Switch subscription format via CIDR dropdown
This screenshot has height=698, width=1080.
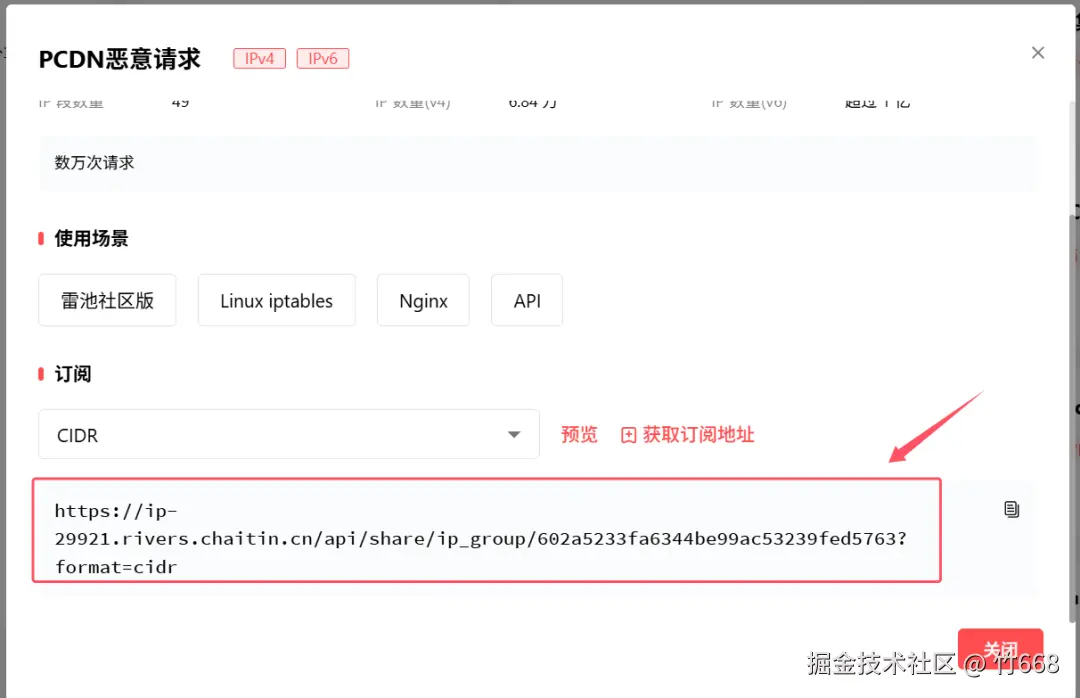289,434
